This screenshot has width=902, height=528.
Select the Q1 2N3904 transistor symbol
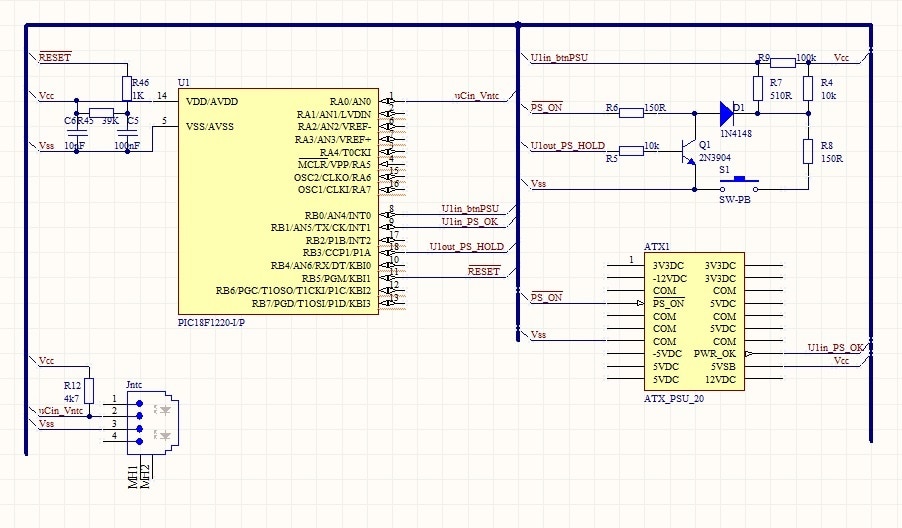pos(687,152)
